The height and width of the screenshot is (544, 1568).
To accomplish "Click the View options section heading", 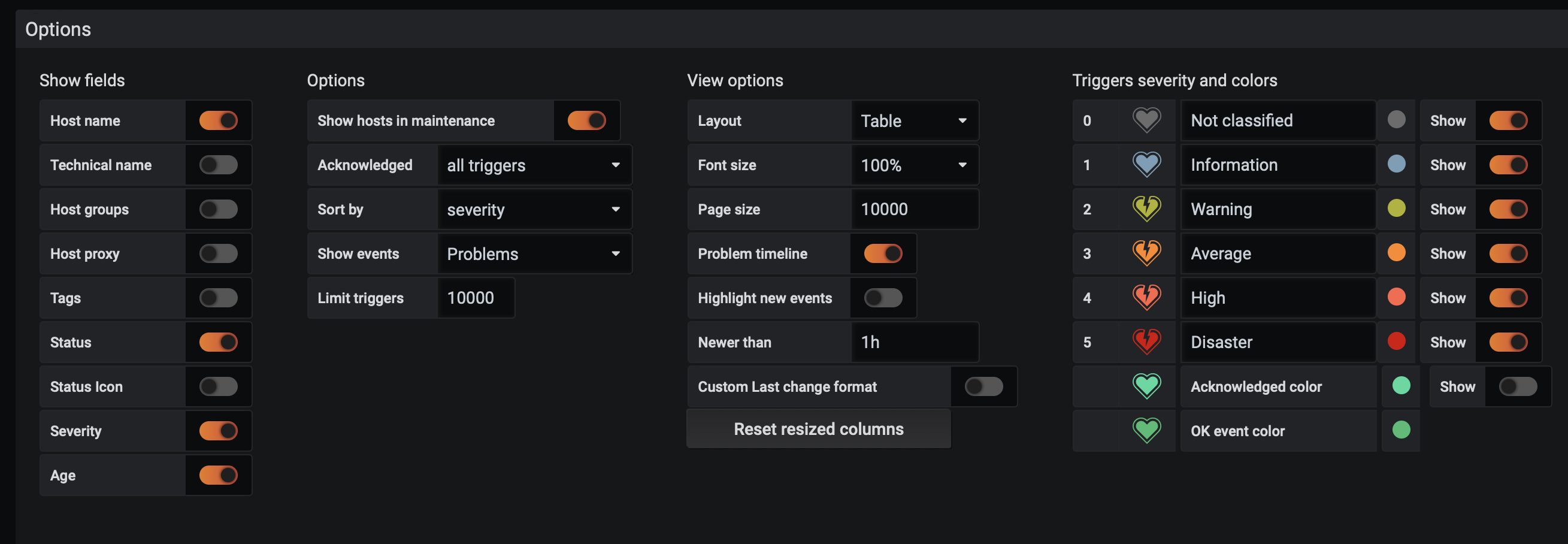I will 735,80.
